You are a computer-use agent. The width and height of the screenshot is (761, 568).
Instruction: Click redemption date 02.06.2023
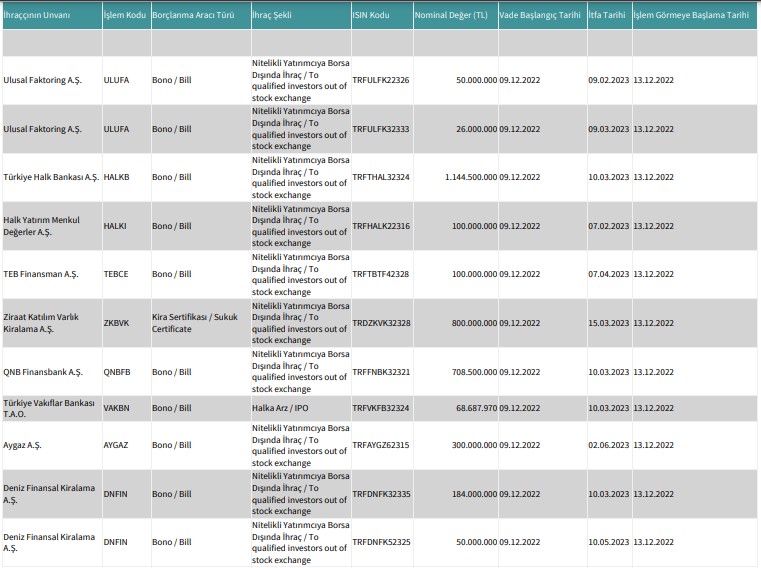pyautogui.click(x=609, y=445)
